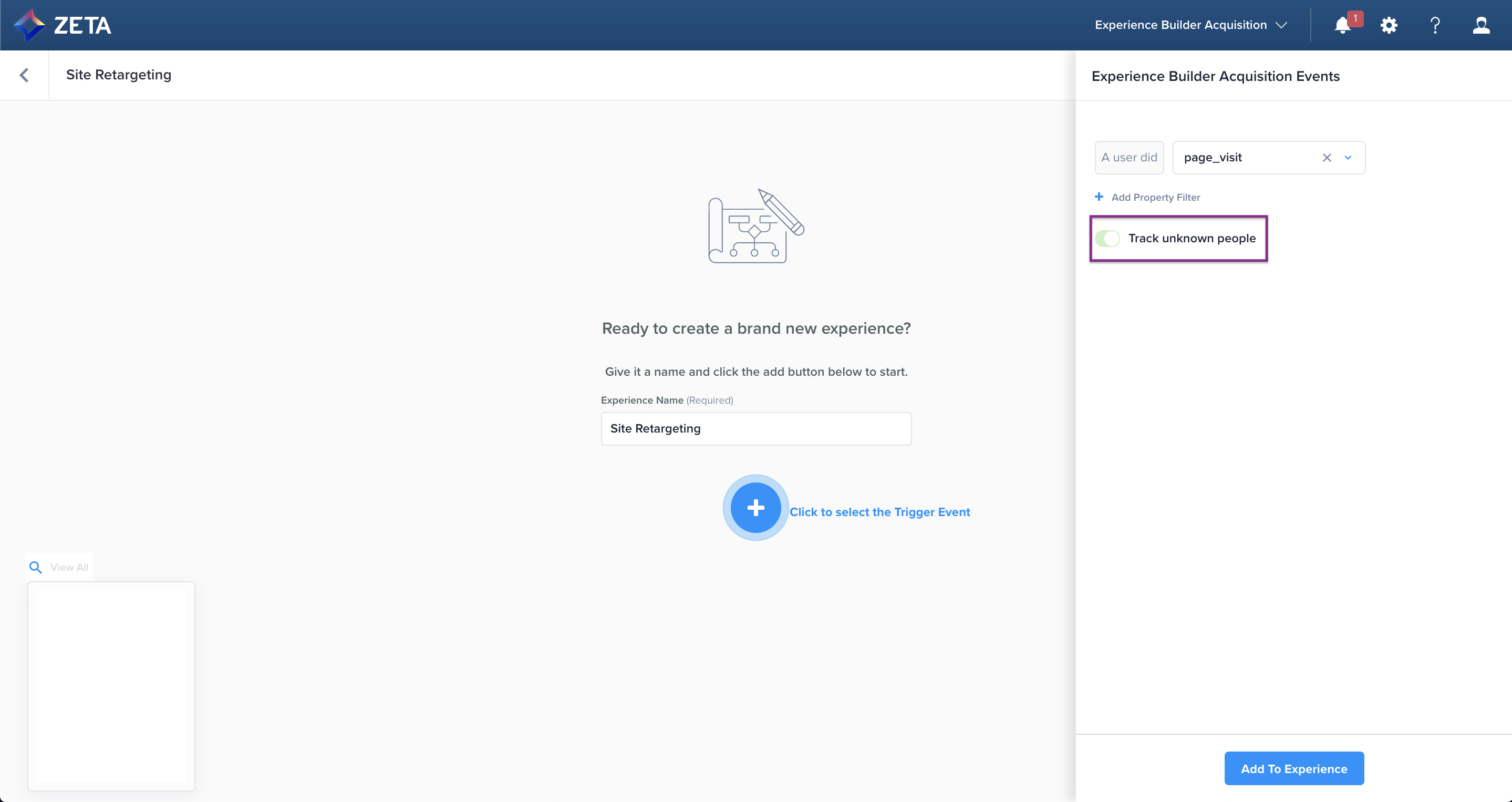
Task: Click the blue plus trigger button
Action: tap(755, 508)
